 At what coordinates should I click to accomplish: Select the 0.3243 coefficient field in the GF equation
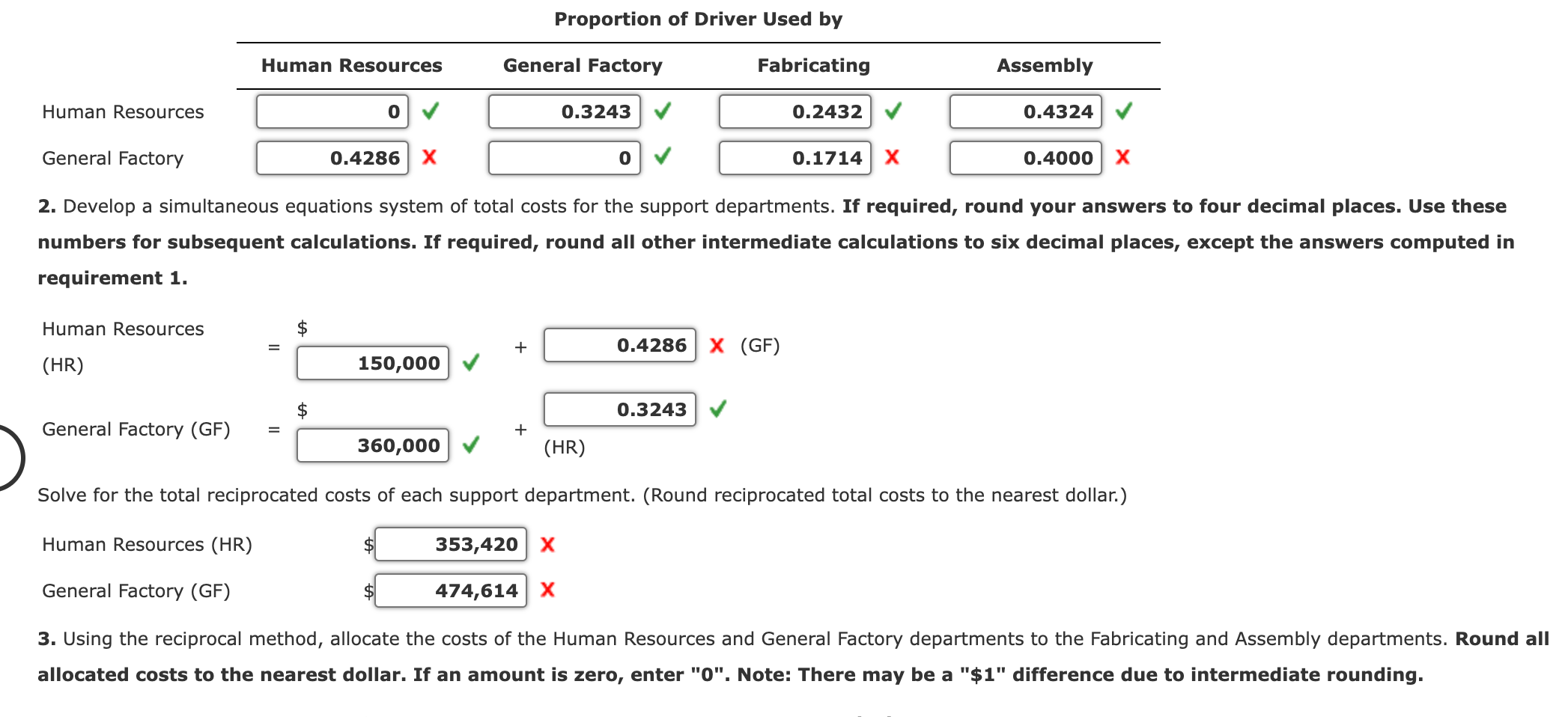pyautogui.click(x=619, y=409)
